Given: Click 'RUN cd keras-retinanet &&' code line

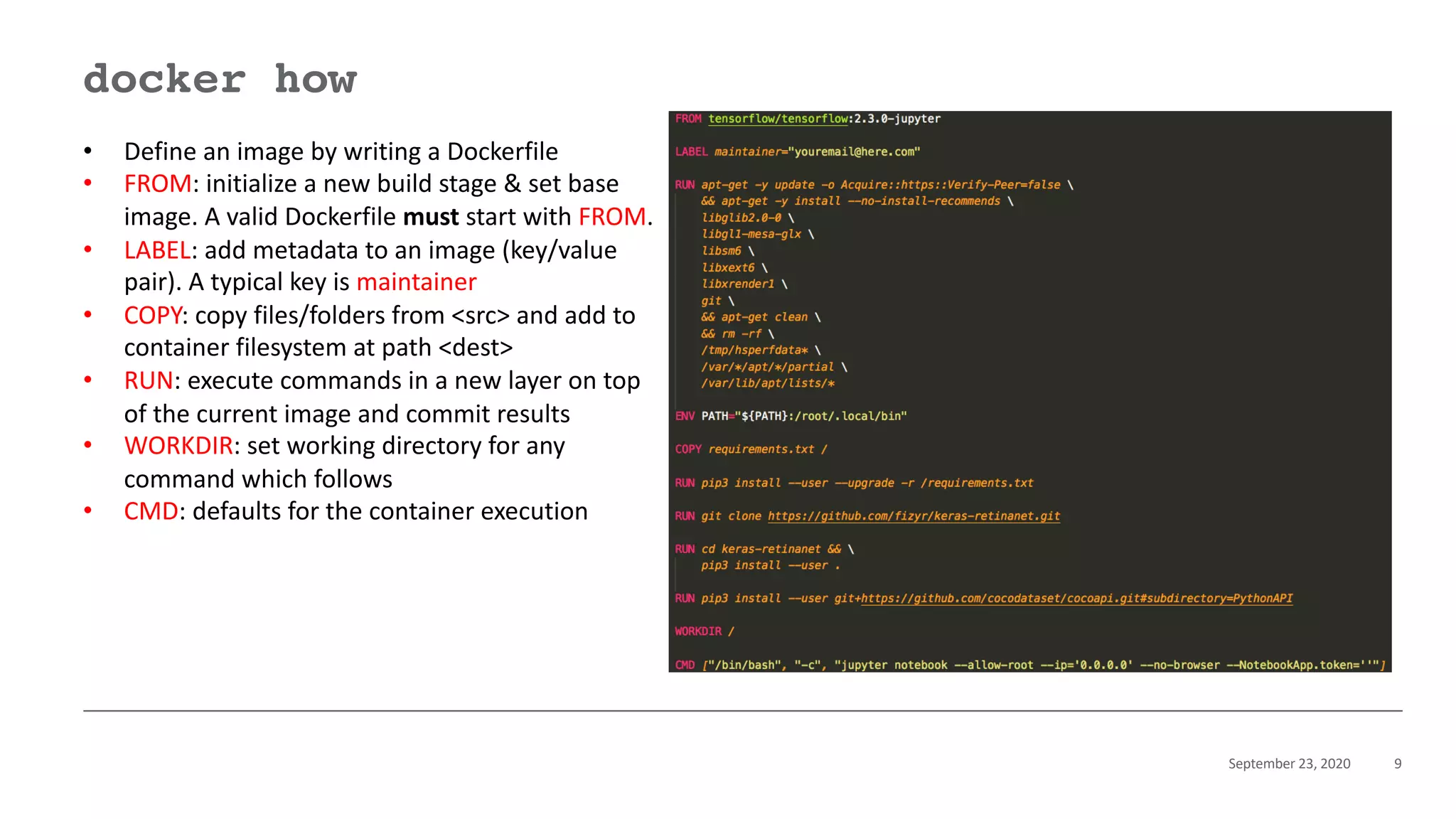Looking at the screenshot, I should pyautogui.click(x=764, y=549).
